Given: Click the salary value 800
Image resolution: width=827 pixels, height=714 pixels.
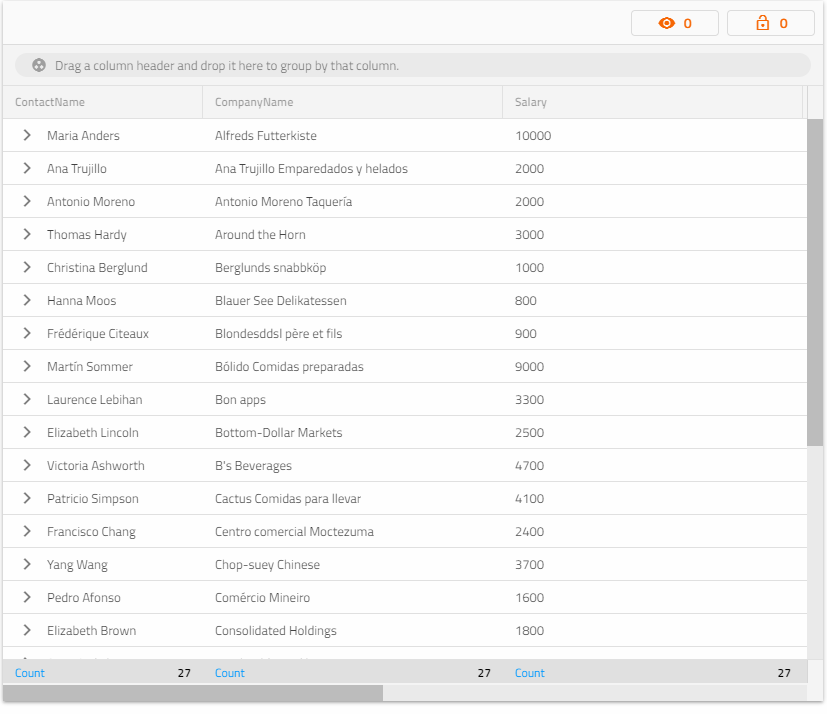Looking at the screenshot, I should click(525, 300).
